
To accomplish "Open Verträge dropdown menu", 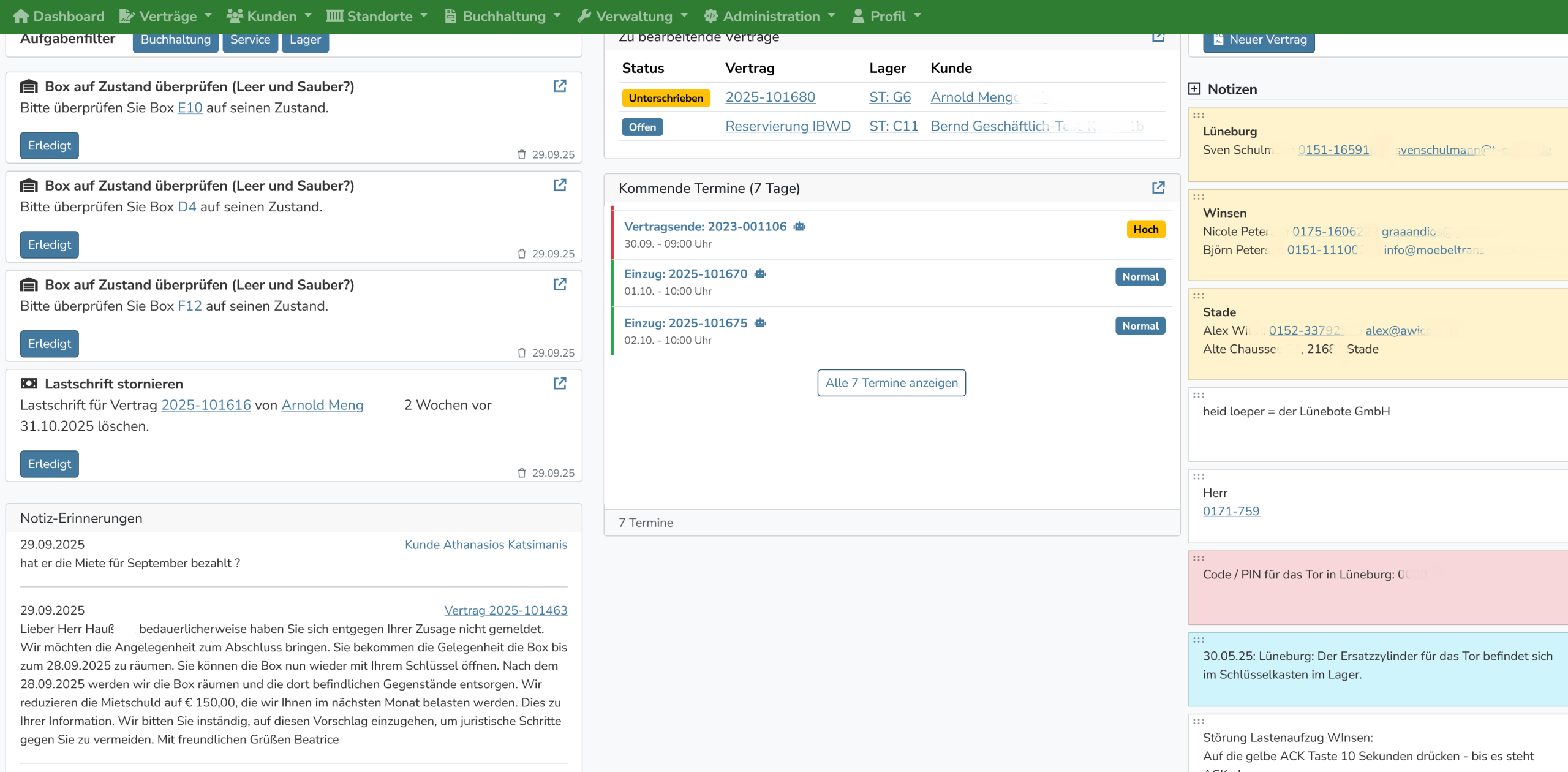I will [x=167, y=17].
